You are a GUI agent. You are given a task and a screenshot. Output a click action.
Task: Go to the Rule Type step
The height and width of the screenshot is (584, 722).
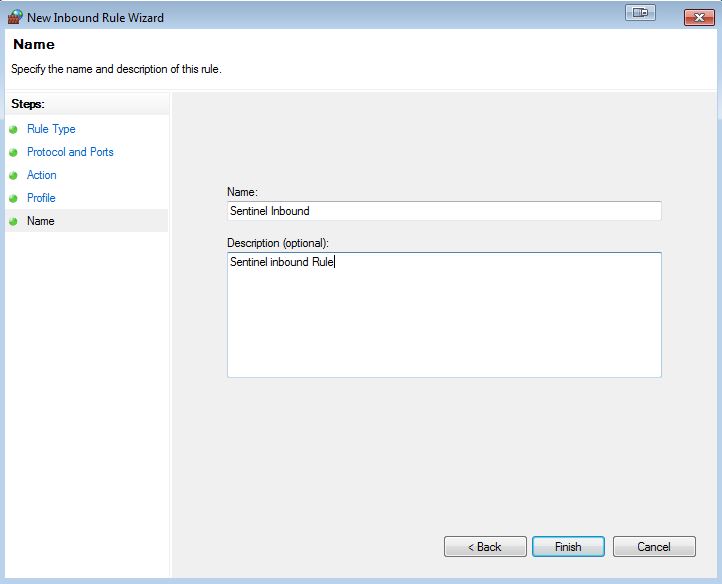51,129
